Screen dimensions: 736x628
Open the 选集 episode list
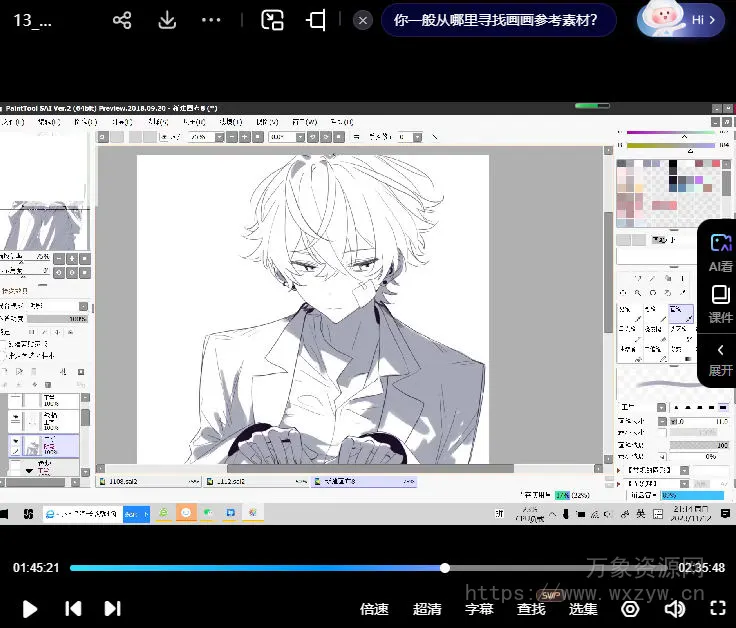[x=583, y=608]
